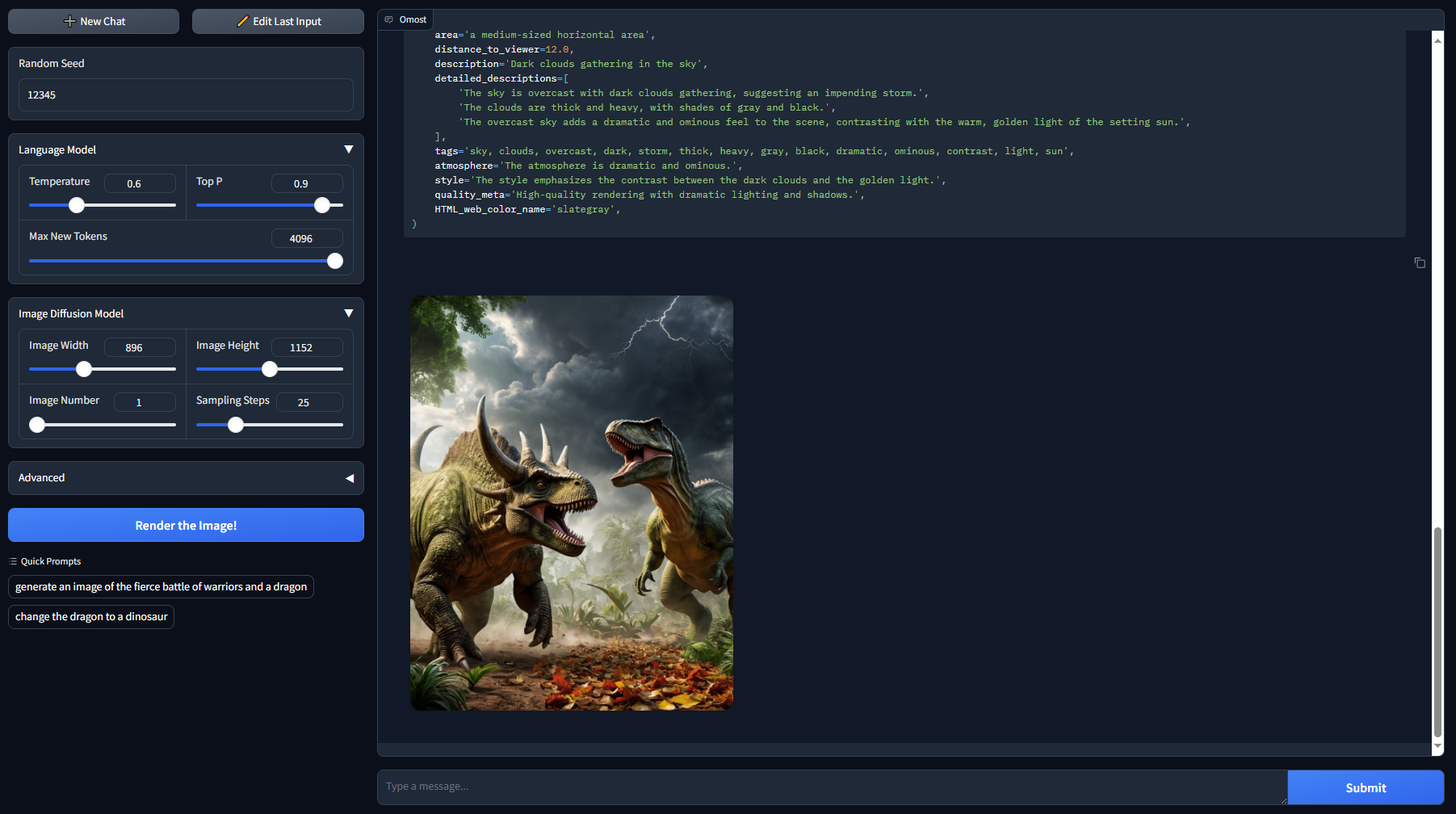Focus the 'Type a message...' text box
The image size is (1456, 814).
point(832,787)
